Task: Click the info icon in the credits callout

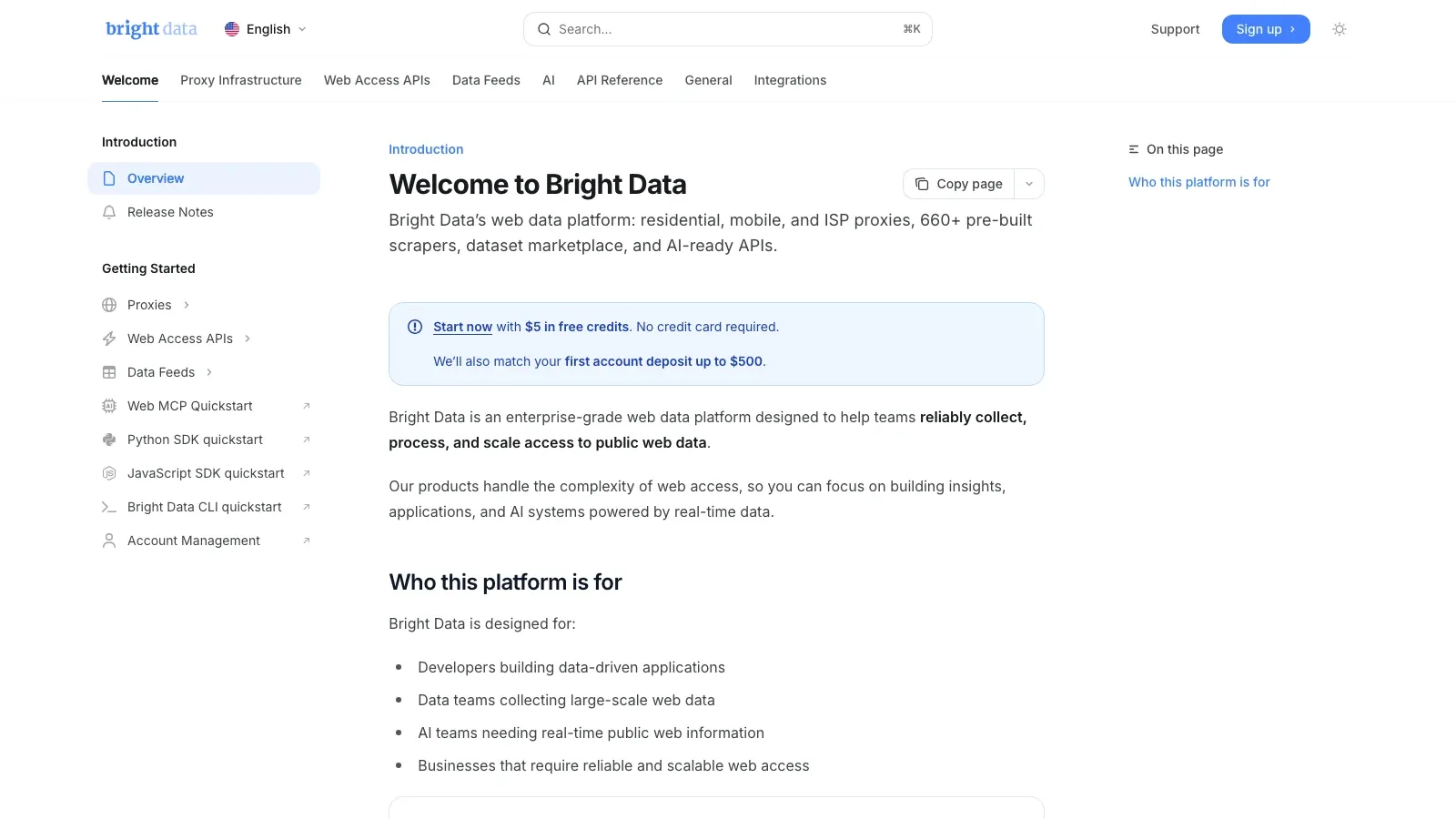Action: 415,327
